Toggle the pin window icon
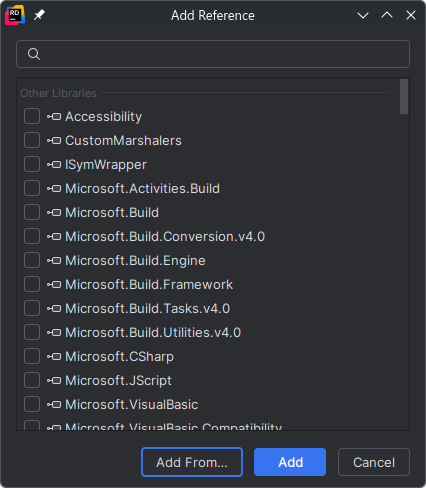This screenshot has height=488, width=426. click(39, 15)
